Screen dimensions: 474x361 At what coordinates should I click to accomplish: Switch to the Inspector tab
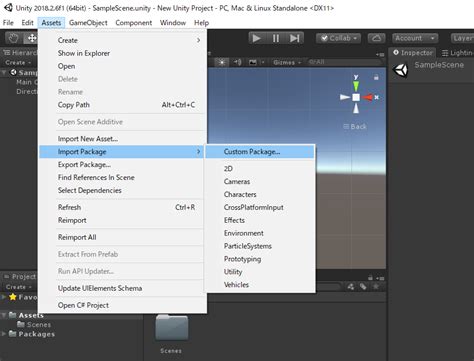[x=413, y=53]
